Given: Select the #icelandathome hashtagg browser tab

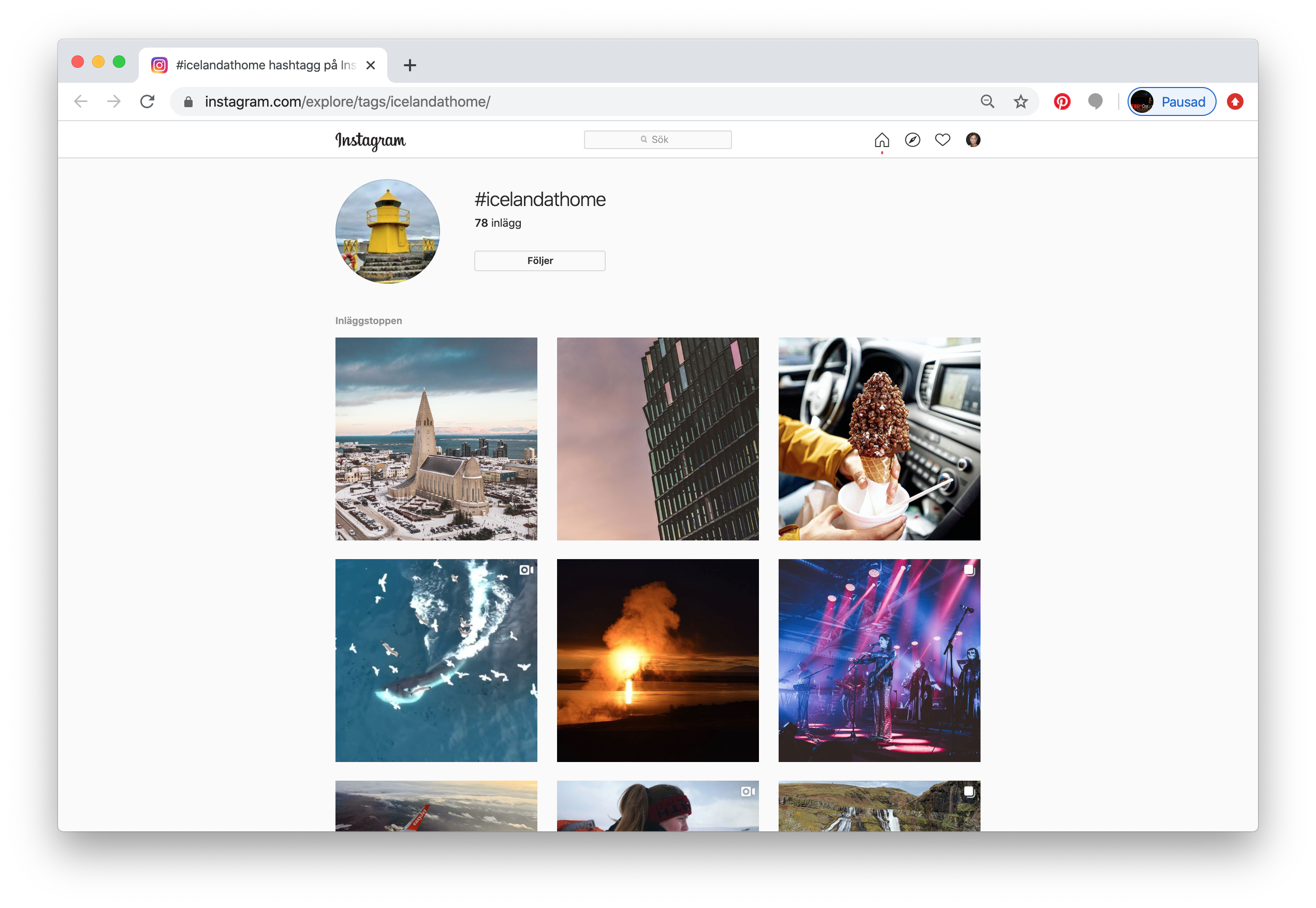Looking at the screenshot, I should click(263, 65).
